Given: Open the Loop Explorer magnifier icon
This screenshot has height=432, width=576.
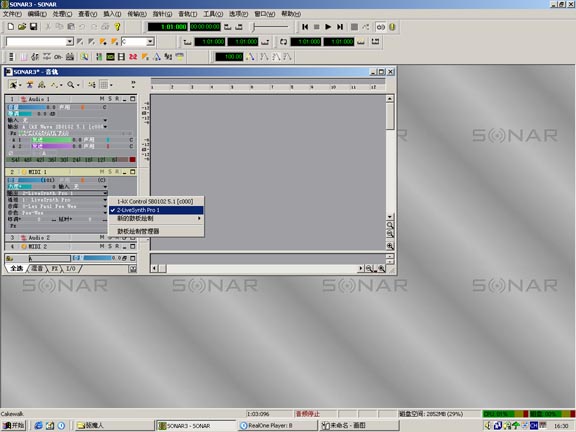Looking at the screenshot, I should [x=84, y=57].
